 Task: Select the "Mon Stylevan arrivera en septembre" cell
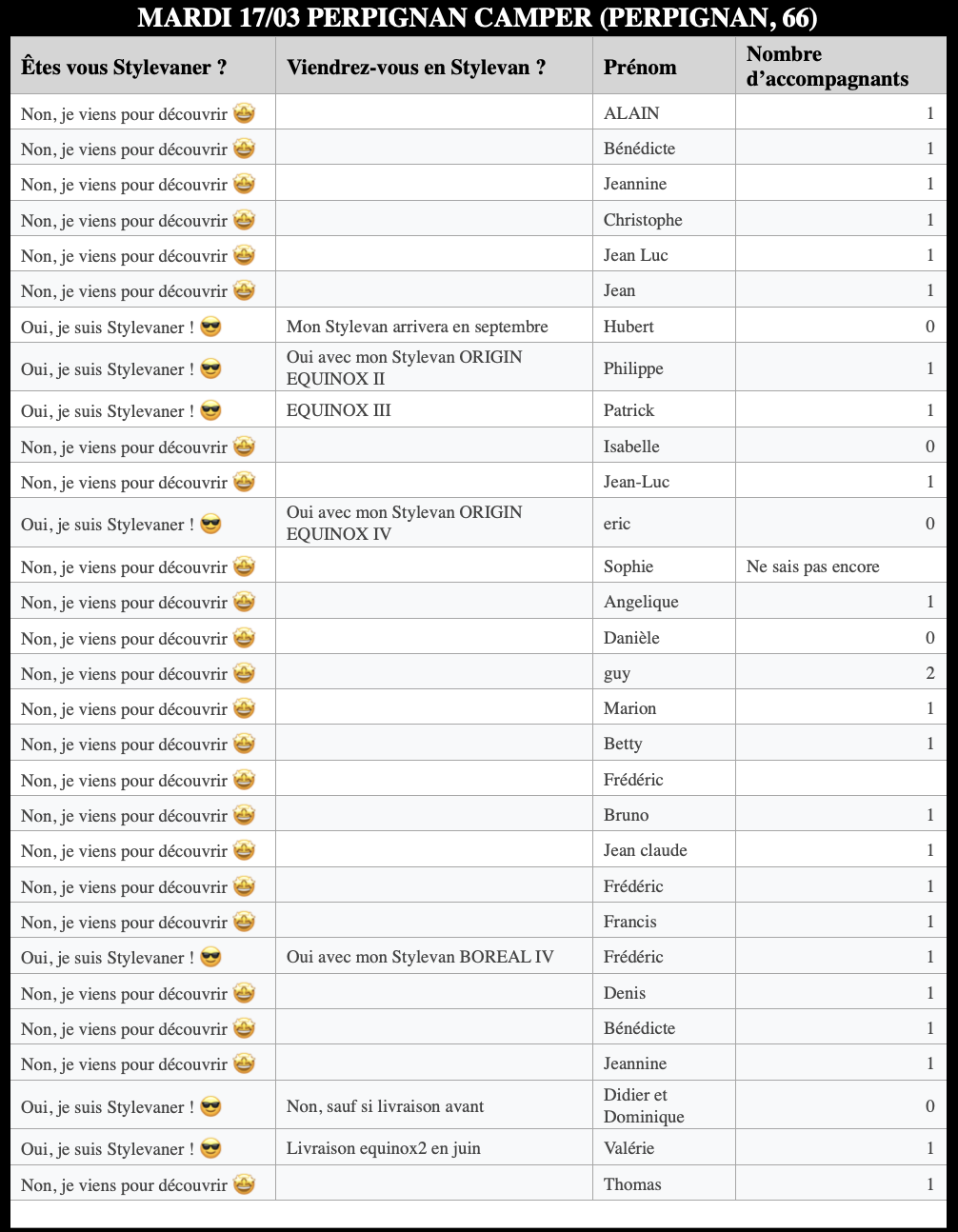[417, 327]
